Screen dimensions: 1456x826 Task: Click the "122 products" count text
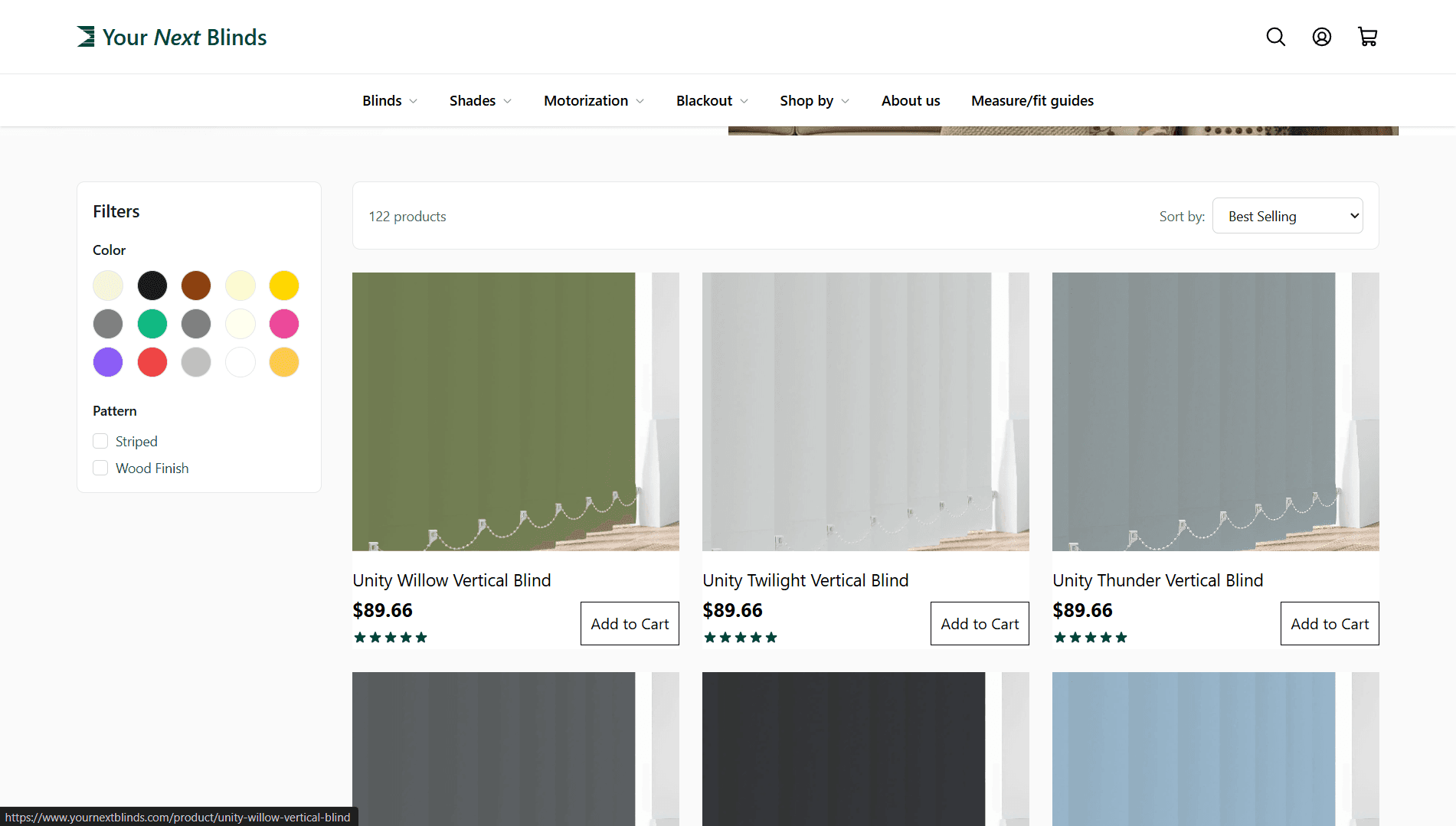407,217
